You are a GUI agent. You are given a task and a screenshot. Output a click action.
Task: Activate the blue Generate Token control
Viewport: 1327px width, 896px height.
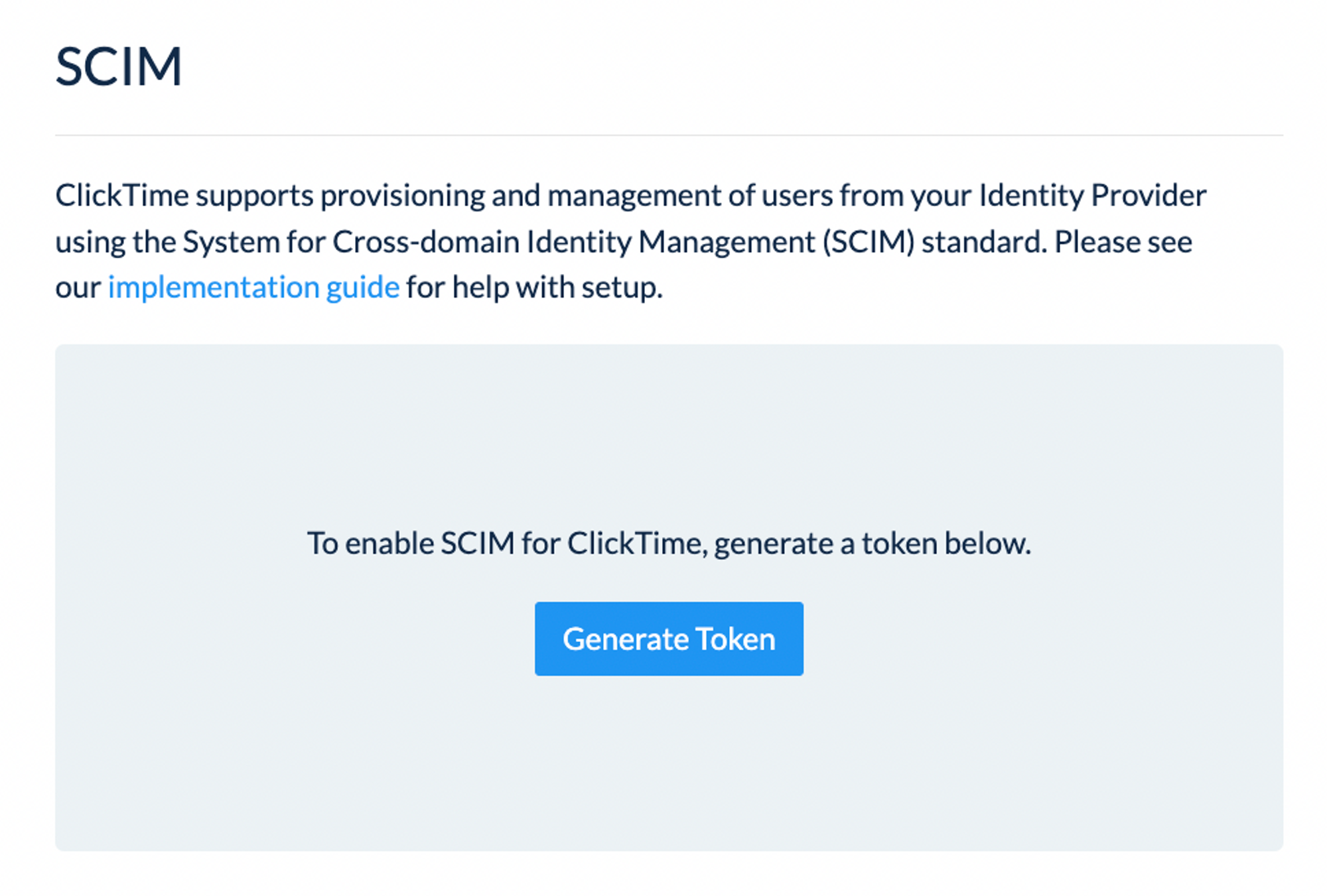pyautogui.click(x=667, y=639)
